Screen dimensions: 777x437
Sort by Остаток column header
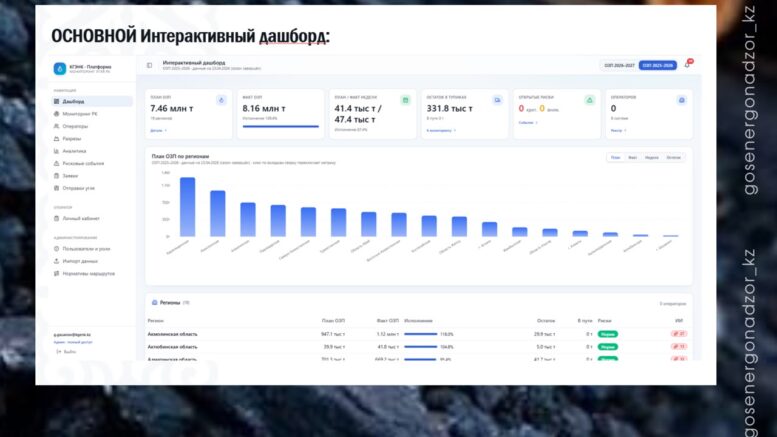tap(546, 321)
